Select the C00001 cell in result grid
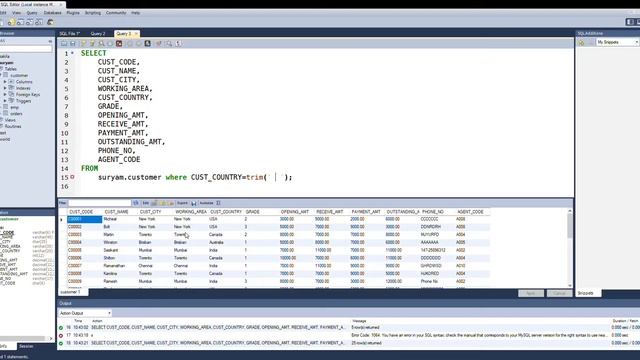The image size is (640, 360). coord(84,219)
